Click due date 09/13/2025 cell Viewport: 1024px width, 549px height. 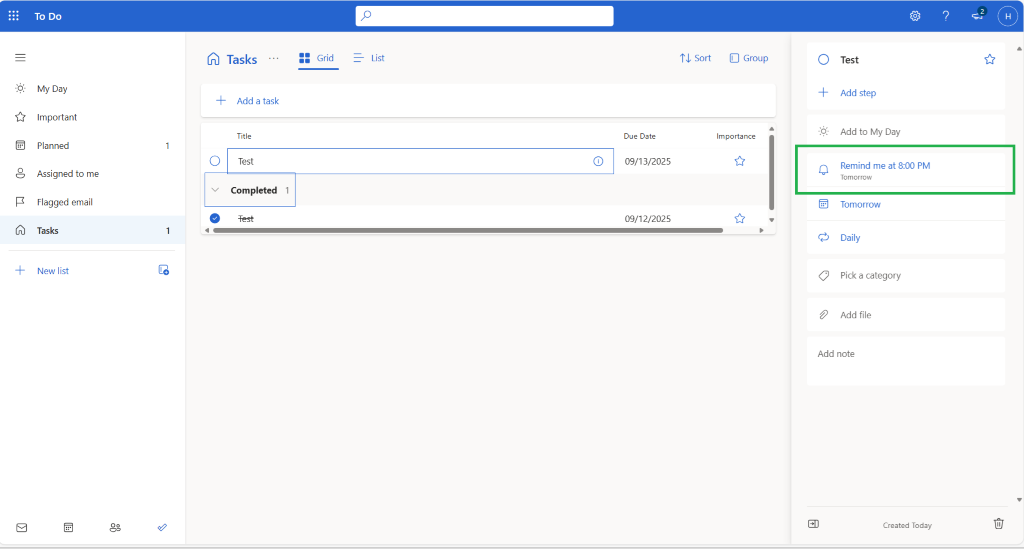coord(647,161)
